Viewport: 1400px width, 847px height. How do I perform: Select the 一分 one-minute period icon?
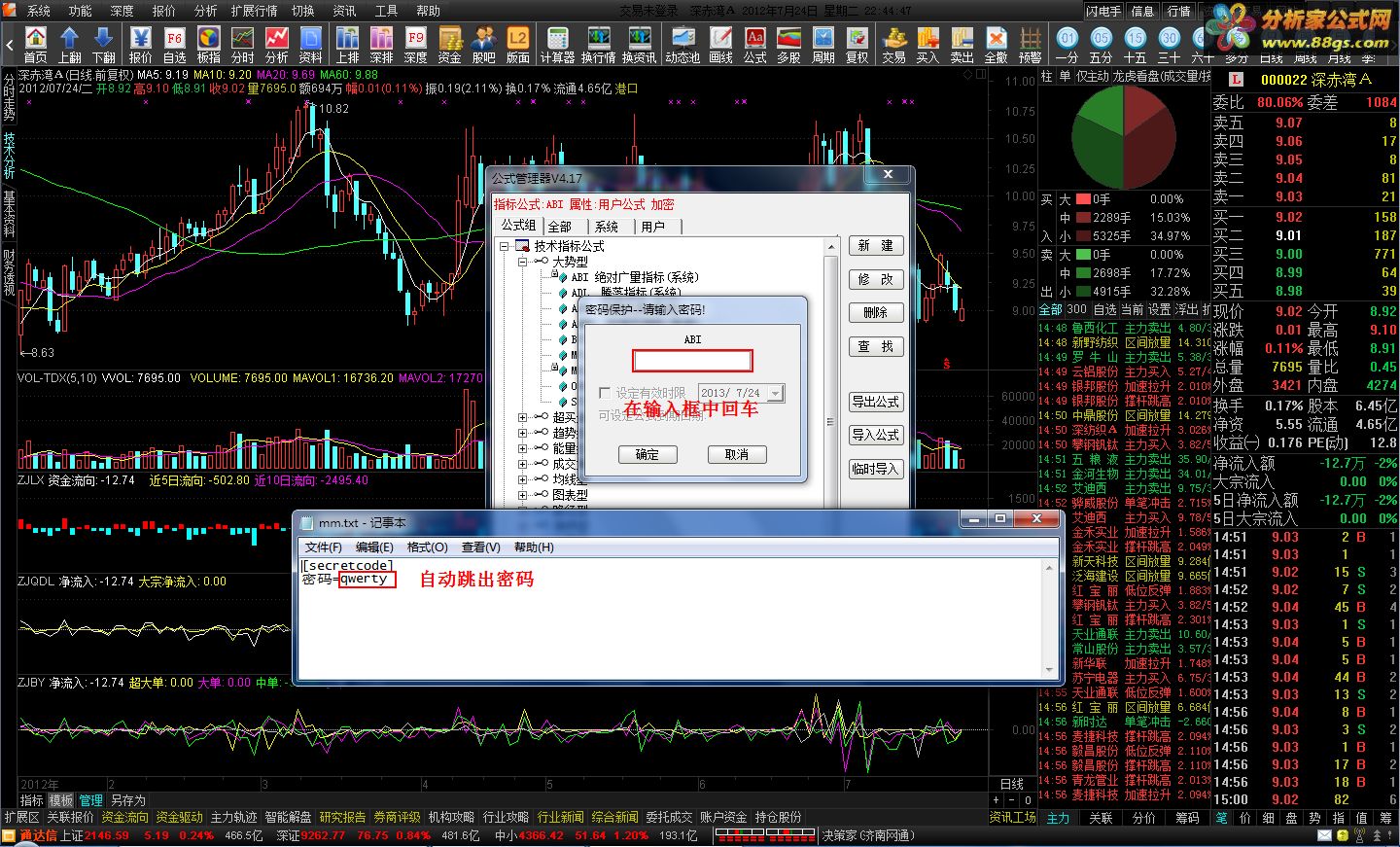click(x=1067, y=45)
